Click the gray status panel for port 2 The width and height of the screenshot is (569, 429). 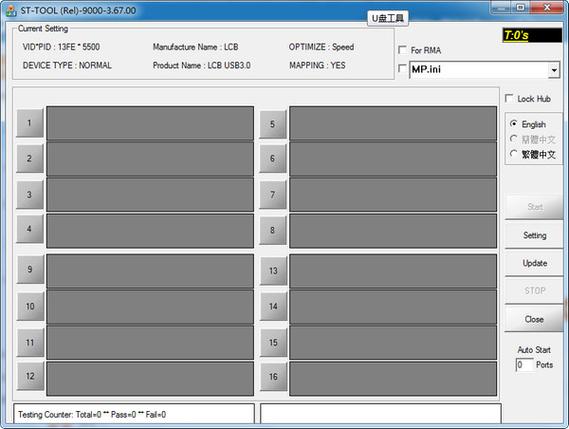click(150, 159)
